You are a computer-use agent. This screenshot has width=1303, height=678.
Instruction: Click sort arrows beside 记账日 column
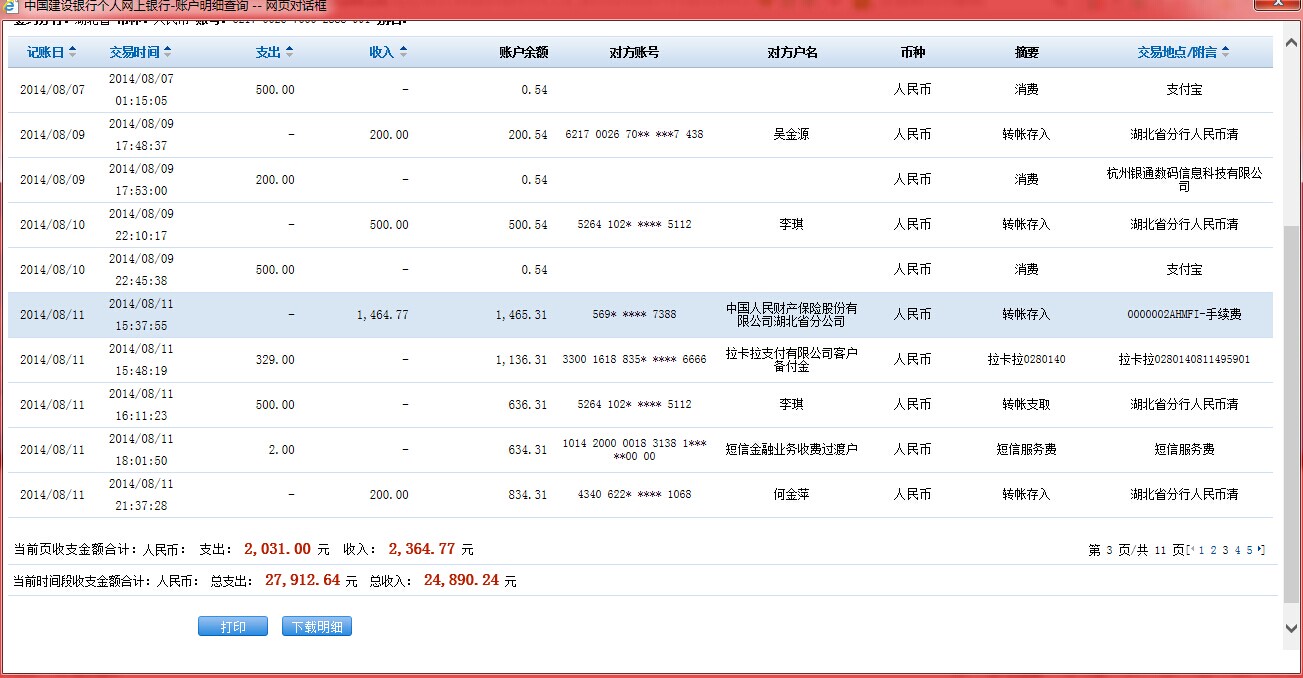click(72, 52)
